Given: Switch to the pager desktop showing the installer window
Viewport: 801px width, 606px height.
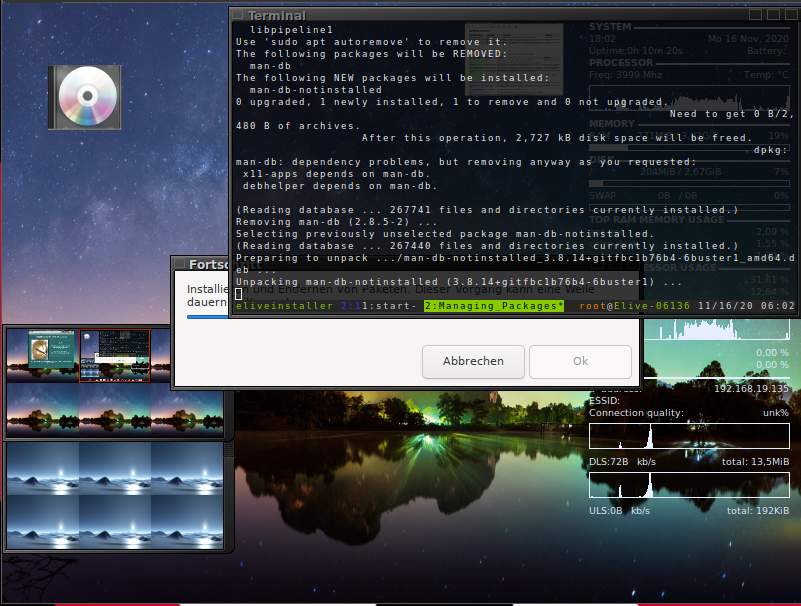Looking at the screenshot, I should (x=42, y=357).
